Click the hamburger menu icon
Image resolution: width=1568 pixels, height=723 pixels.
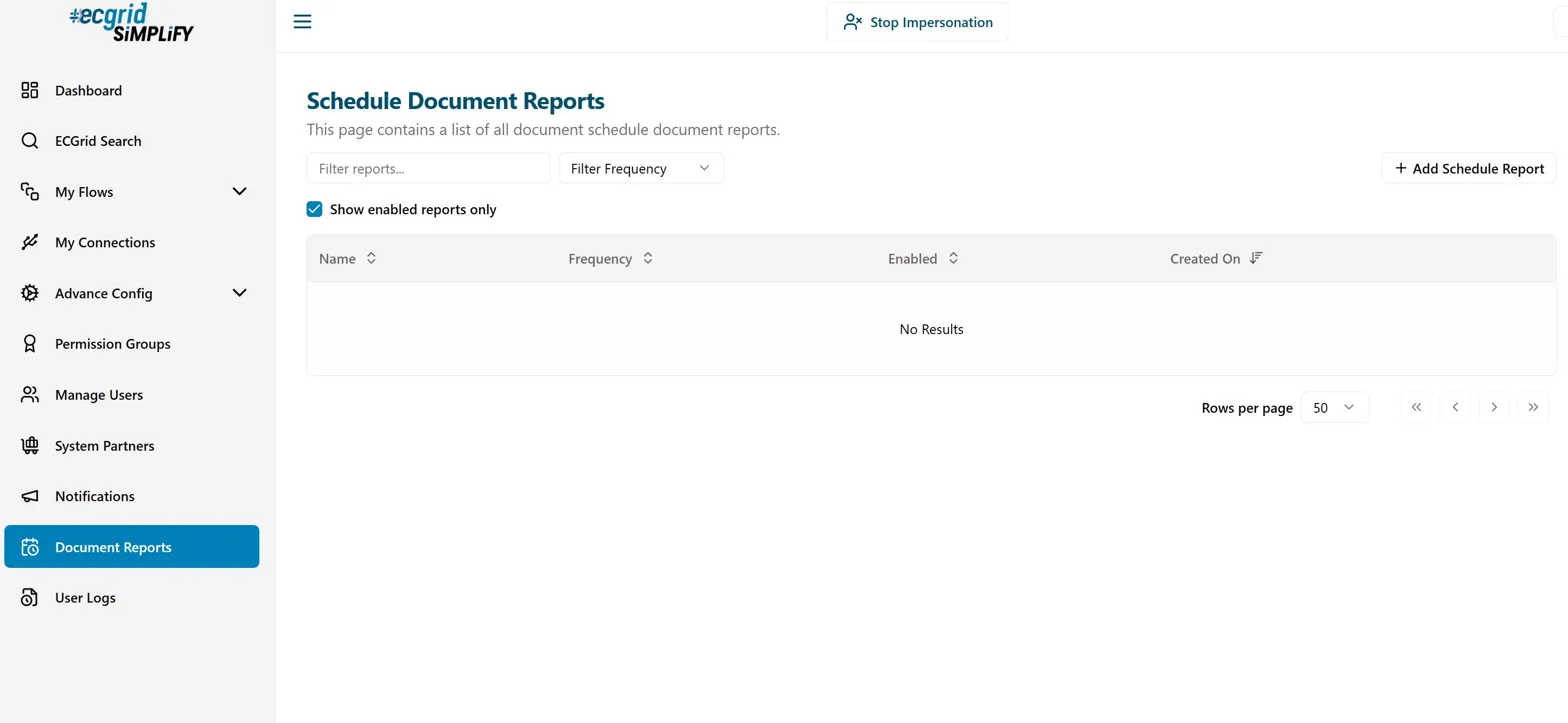click(x=302, y=22)
